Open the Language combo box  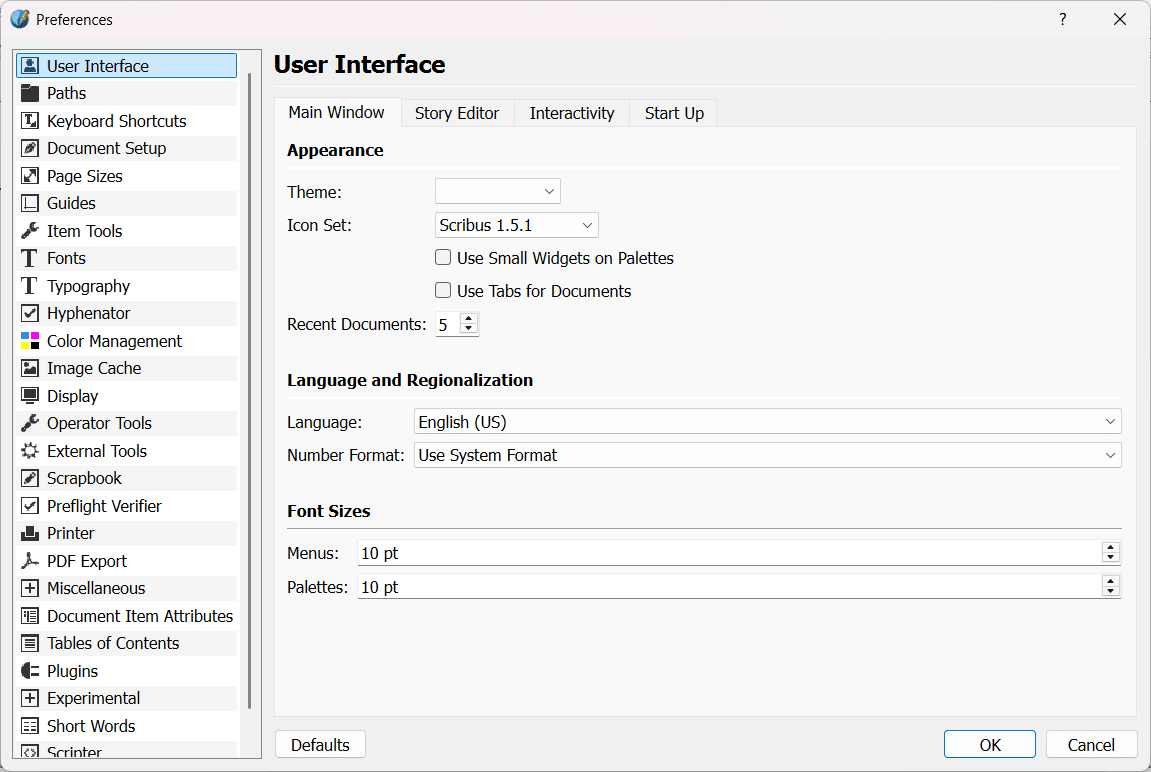[767, 422]
